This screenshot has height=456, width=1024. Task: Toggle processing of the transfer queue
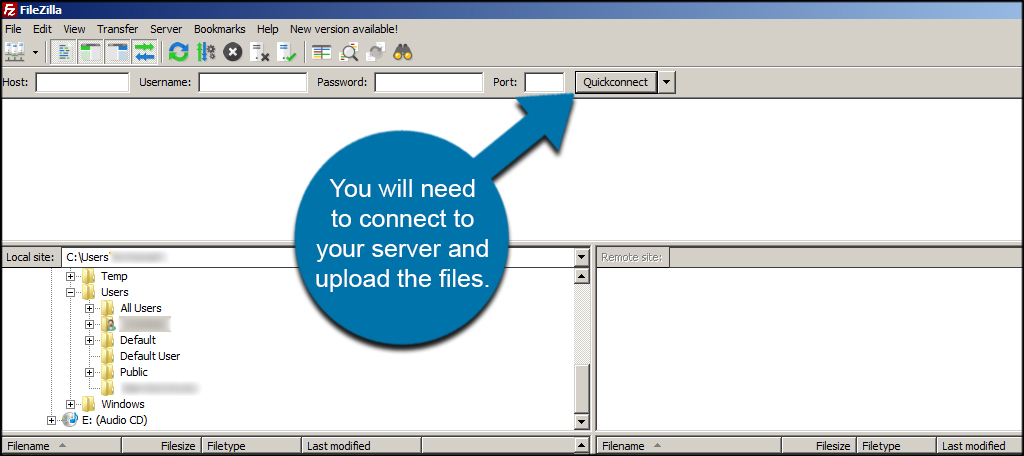[206, 52]
